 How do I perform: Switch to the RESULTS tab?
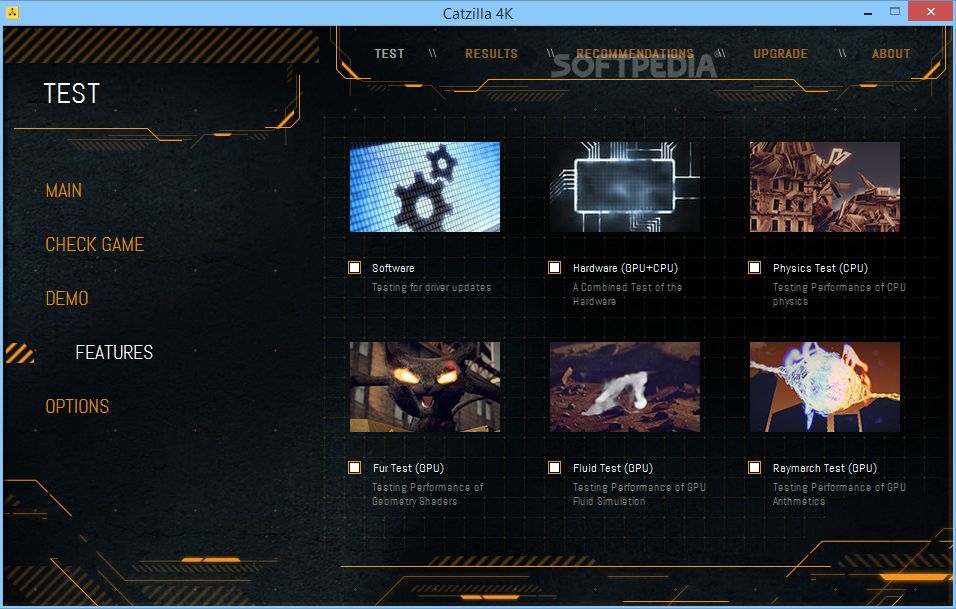pyautogui.click(x=491, y=54)
